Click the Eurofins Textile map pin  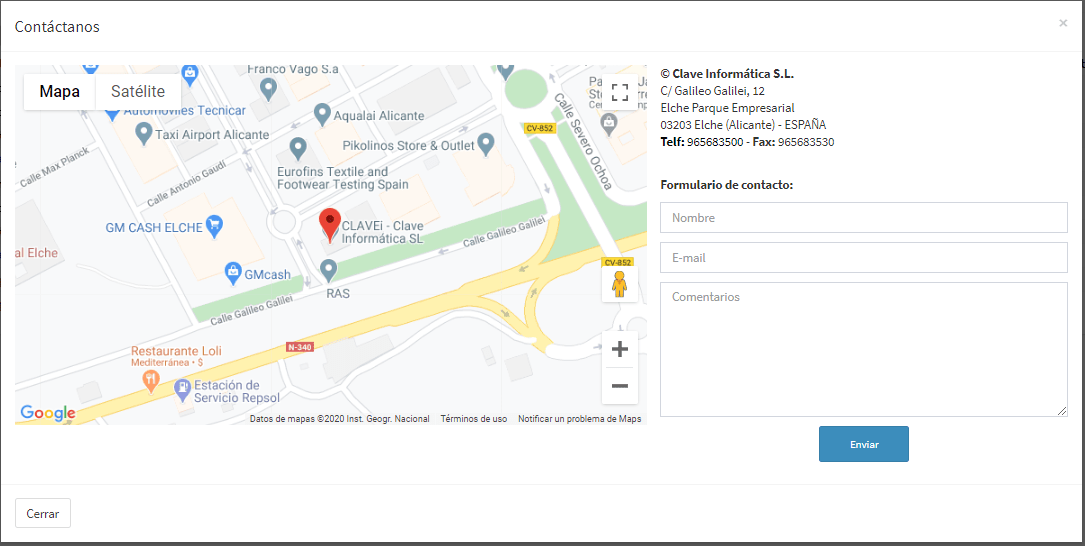coord(298,147)
